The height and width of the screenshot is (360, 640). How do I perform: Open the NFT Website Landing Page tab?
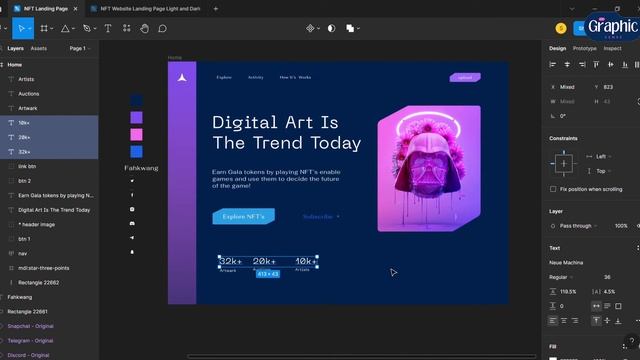(x=146, y=9)
